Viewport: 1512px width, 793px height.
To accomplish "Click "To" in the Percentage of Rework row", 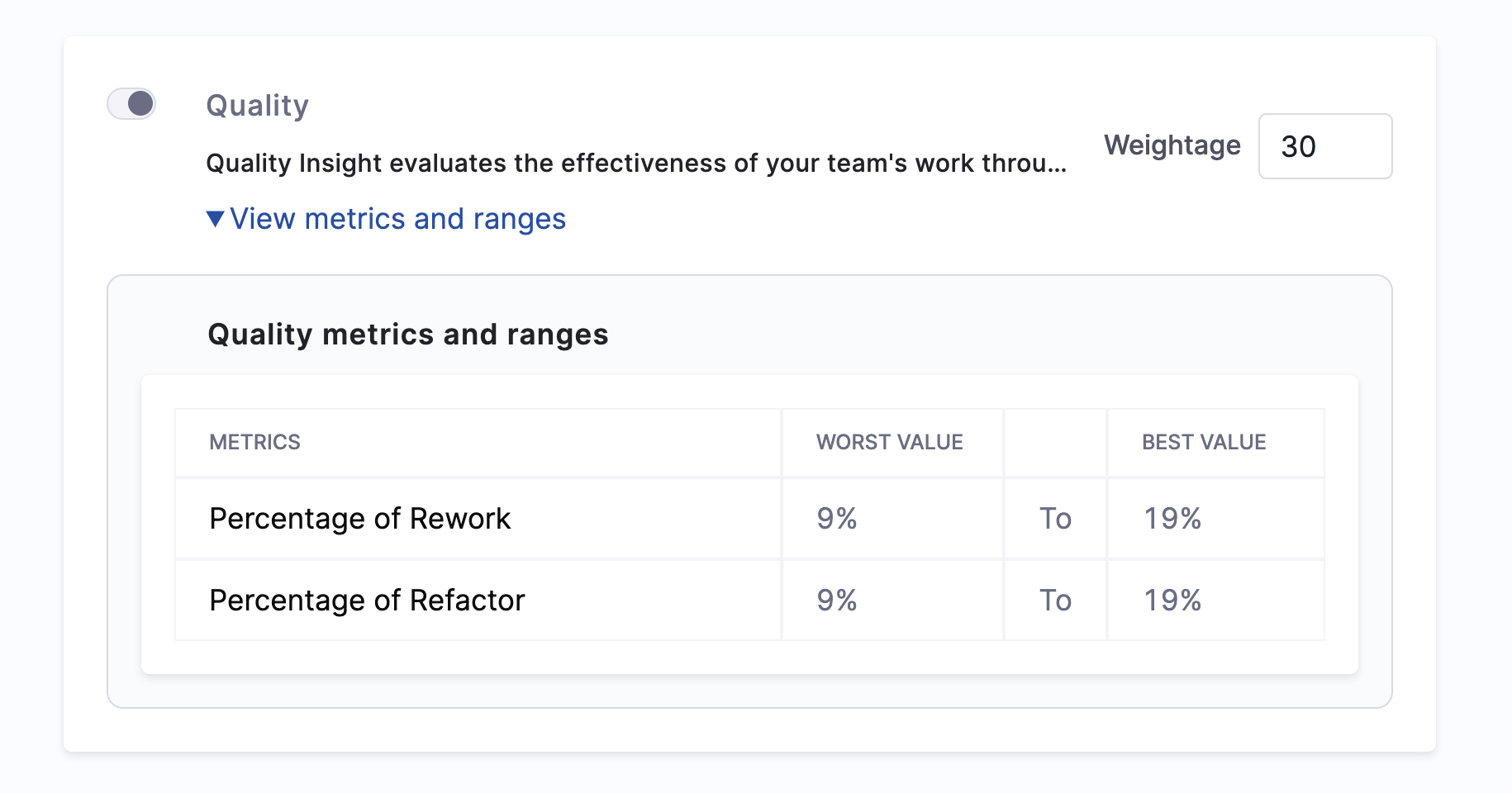I will pyautogui.click(x=1055, y=519).
